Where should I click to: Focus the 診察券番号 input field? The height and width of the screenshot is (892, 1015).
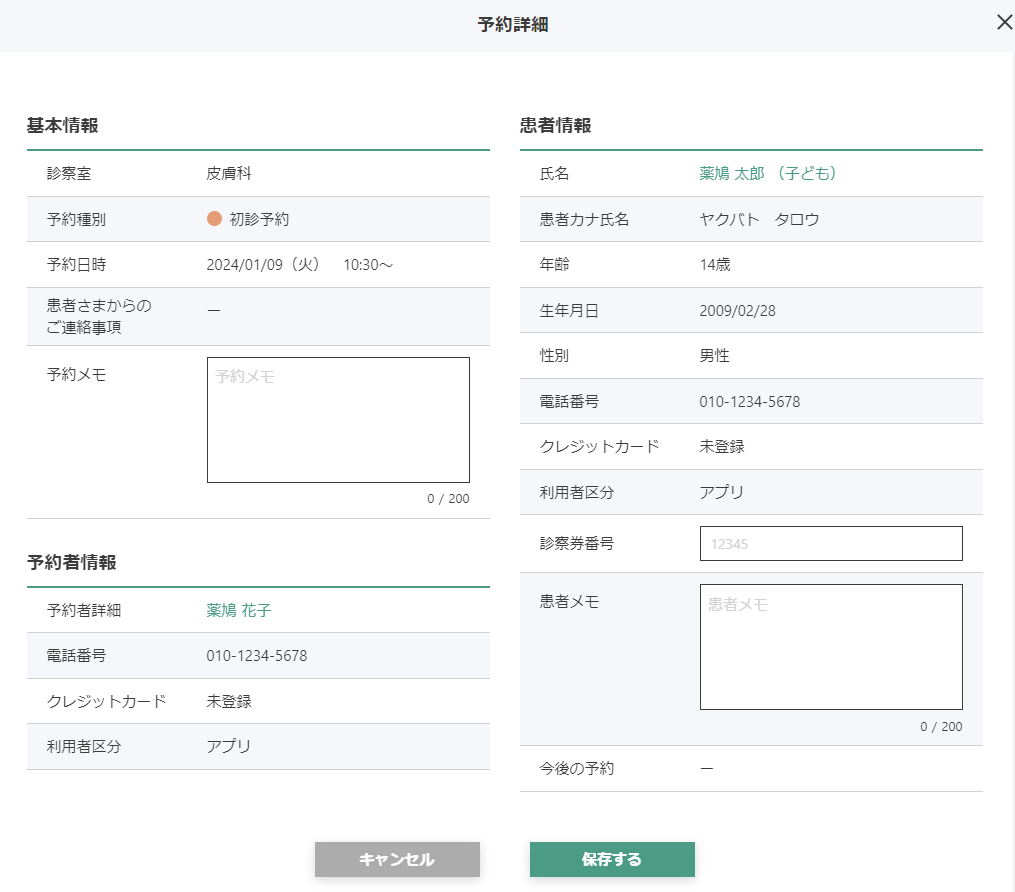pos(831,544)
